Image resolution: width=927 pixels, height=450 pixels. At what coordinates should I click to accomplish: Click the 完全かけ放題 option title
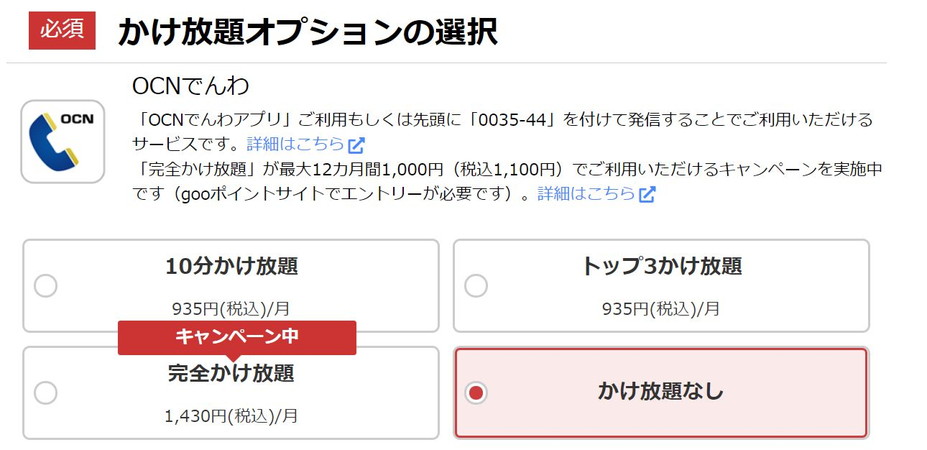tap(231, 373)
